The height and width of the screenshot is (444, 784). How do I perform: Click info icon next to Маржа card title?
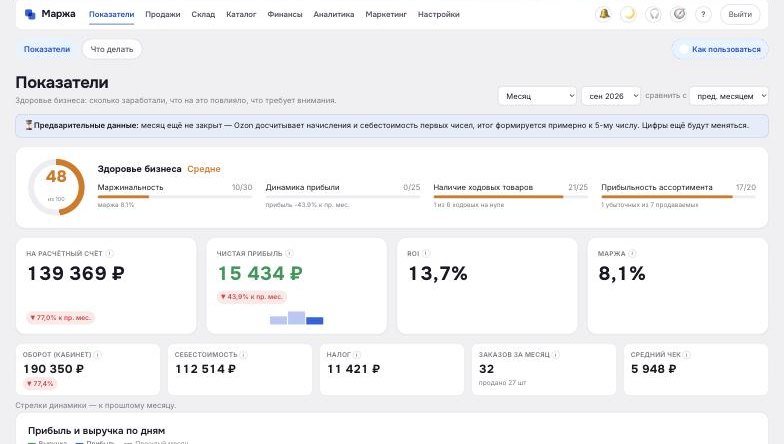click(632, 254)
